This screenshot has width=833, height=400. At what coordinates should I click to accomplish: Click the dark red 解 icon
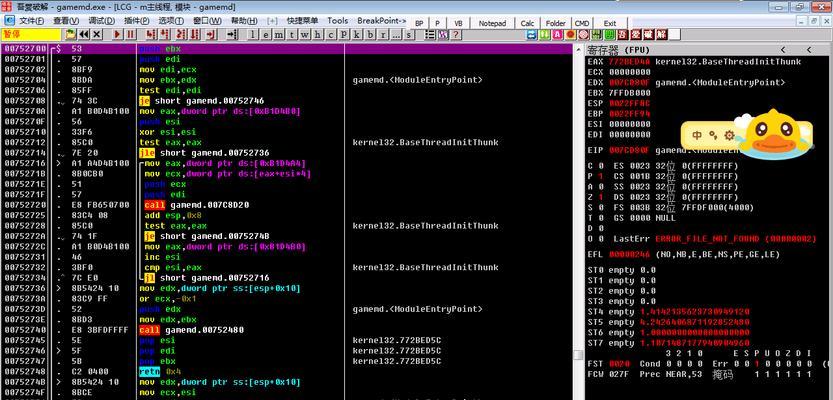tap(661, 35)
